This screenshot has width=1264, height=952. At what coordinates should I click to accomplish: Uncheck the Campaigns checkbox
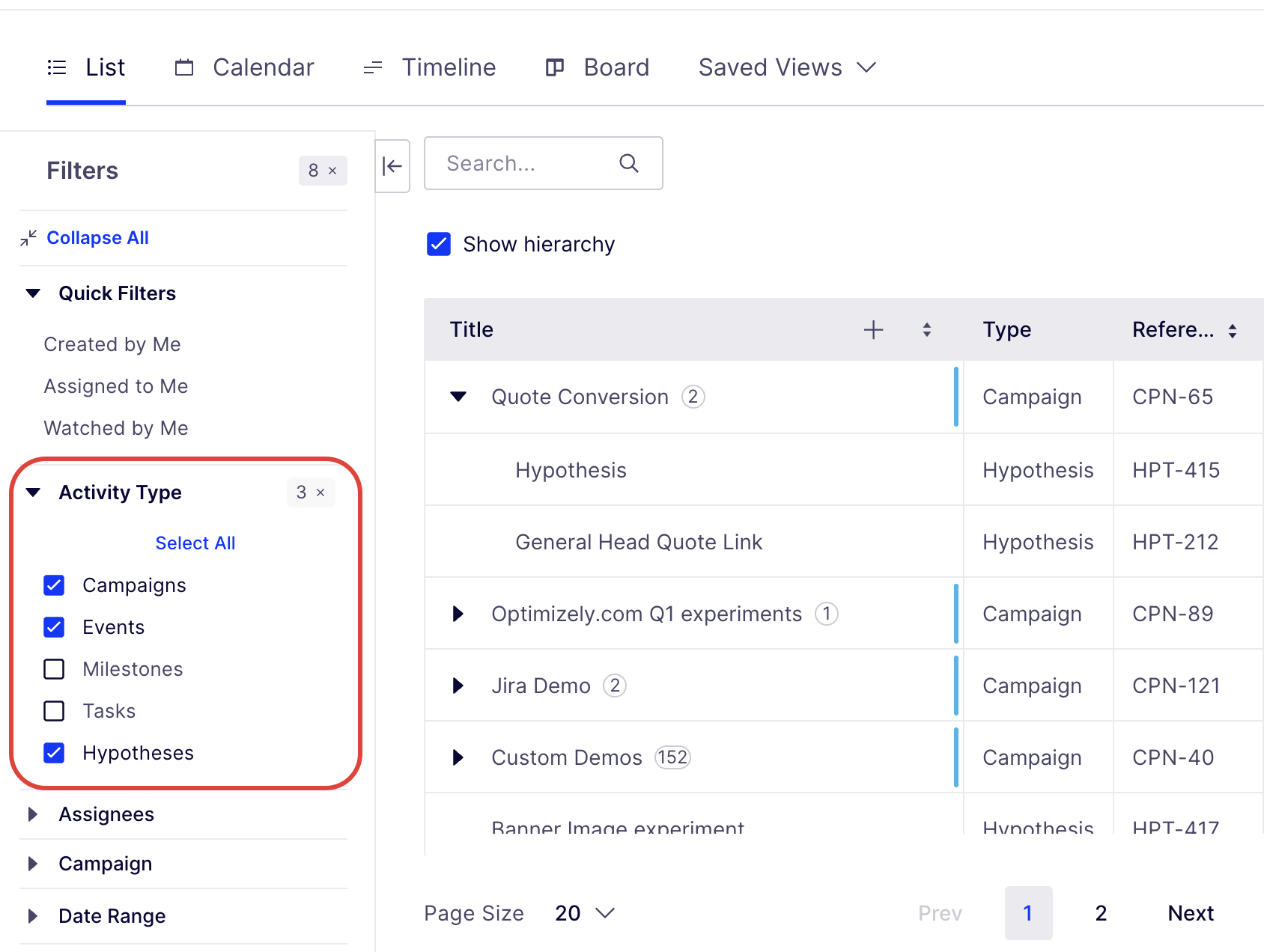coord(54,585)
